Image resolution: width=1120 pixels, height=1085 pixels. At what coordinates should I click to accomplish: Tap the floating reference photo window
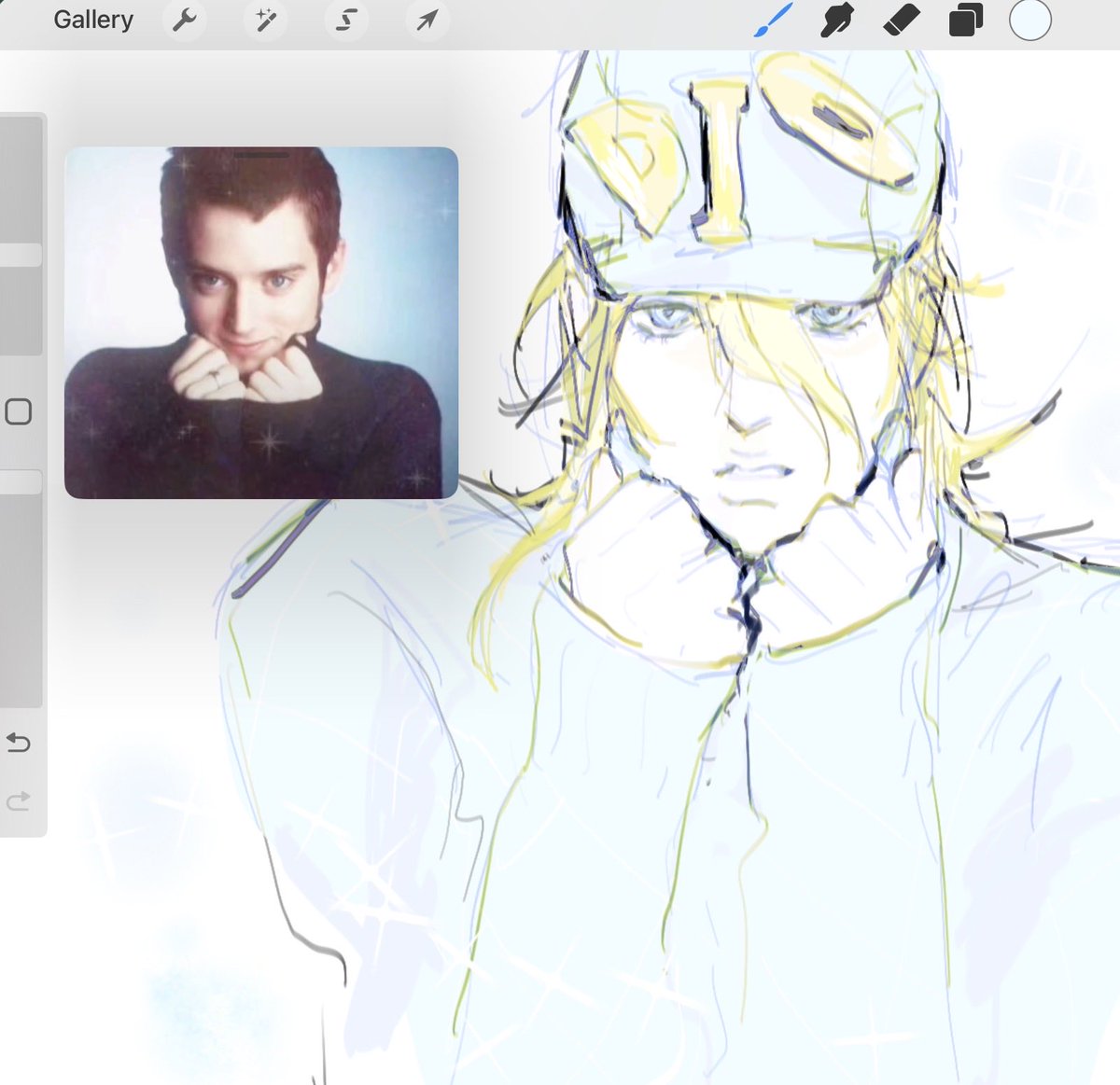pos(261,323)
